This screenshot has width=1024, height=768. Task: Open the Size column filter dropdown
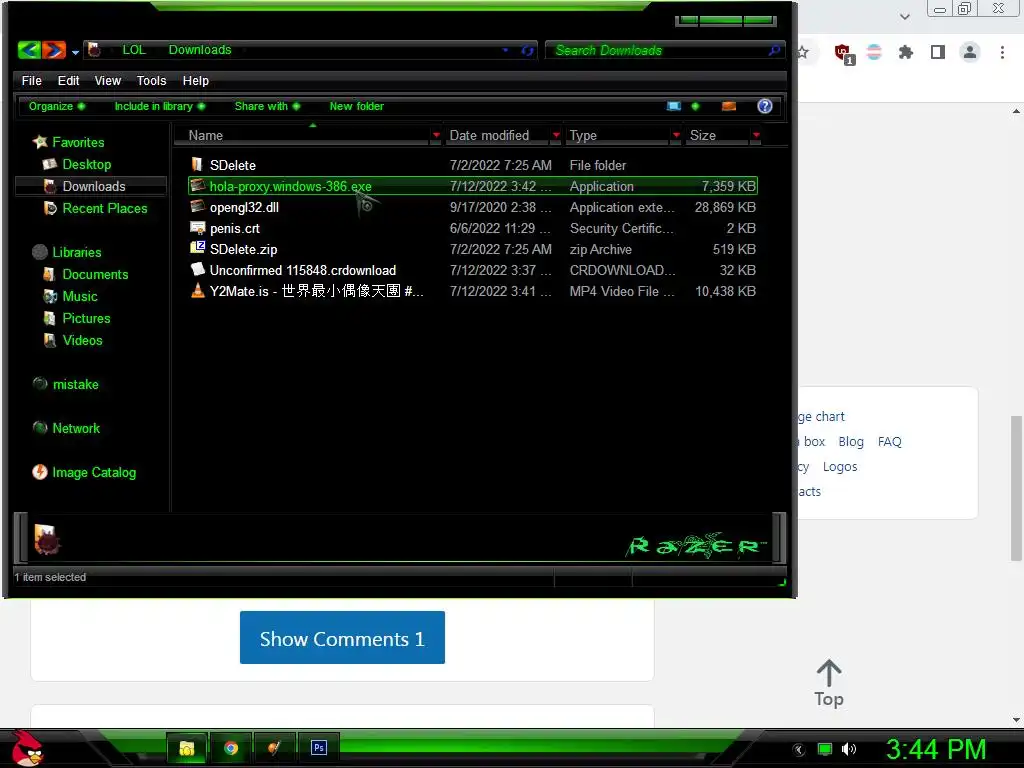coord(756,135)
